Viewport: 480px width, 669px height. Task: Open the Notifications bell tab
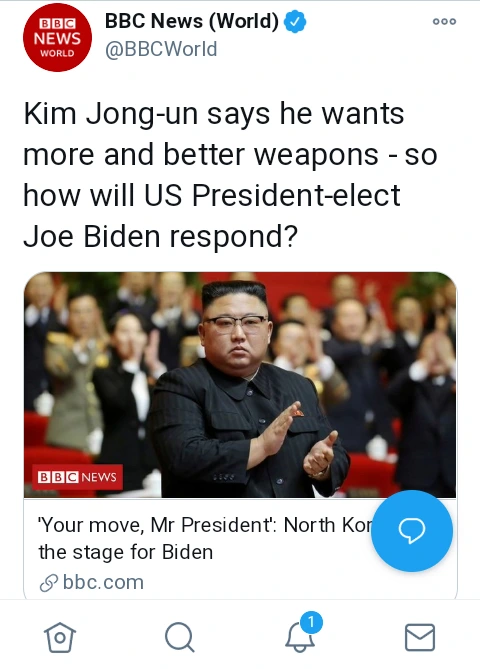point(300,637)
